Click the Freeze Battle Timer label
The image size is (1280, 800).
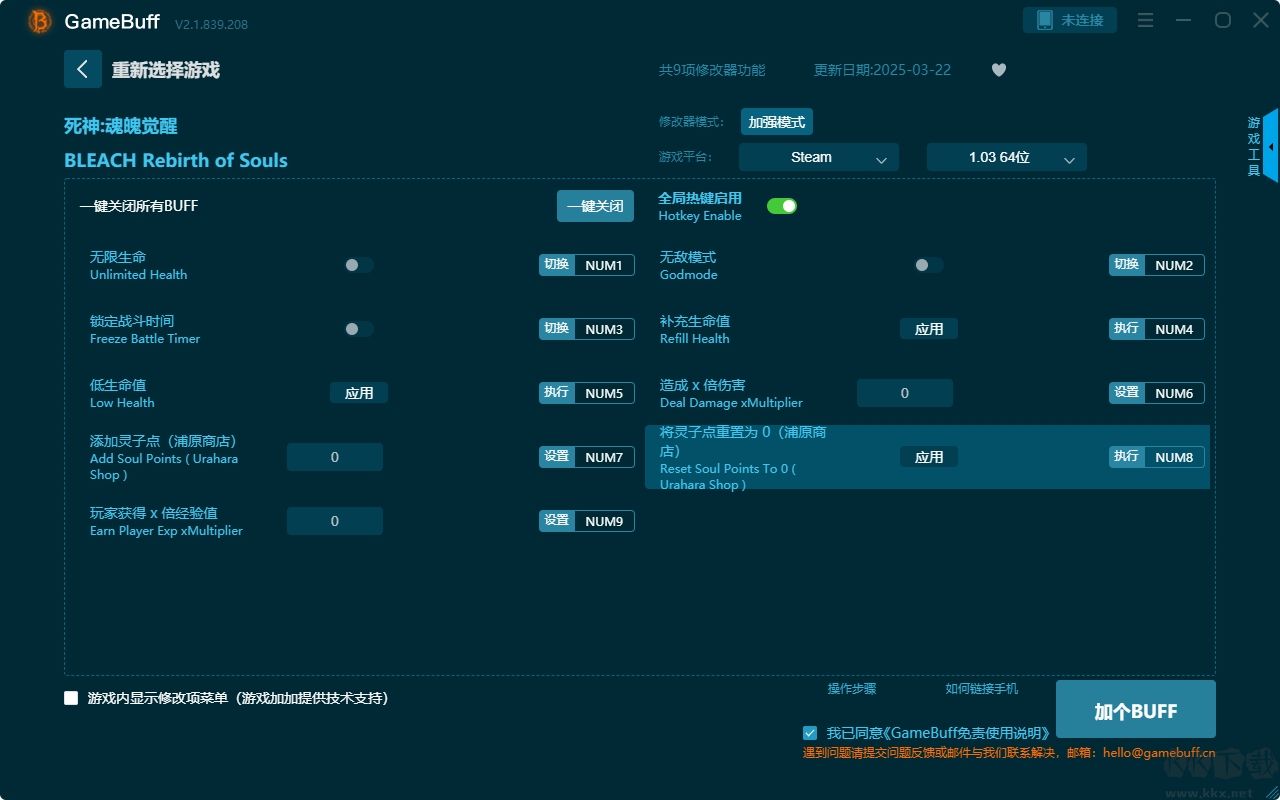[145, 339]
